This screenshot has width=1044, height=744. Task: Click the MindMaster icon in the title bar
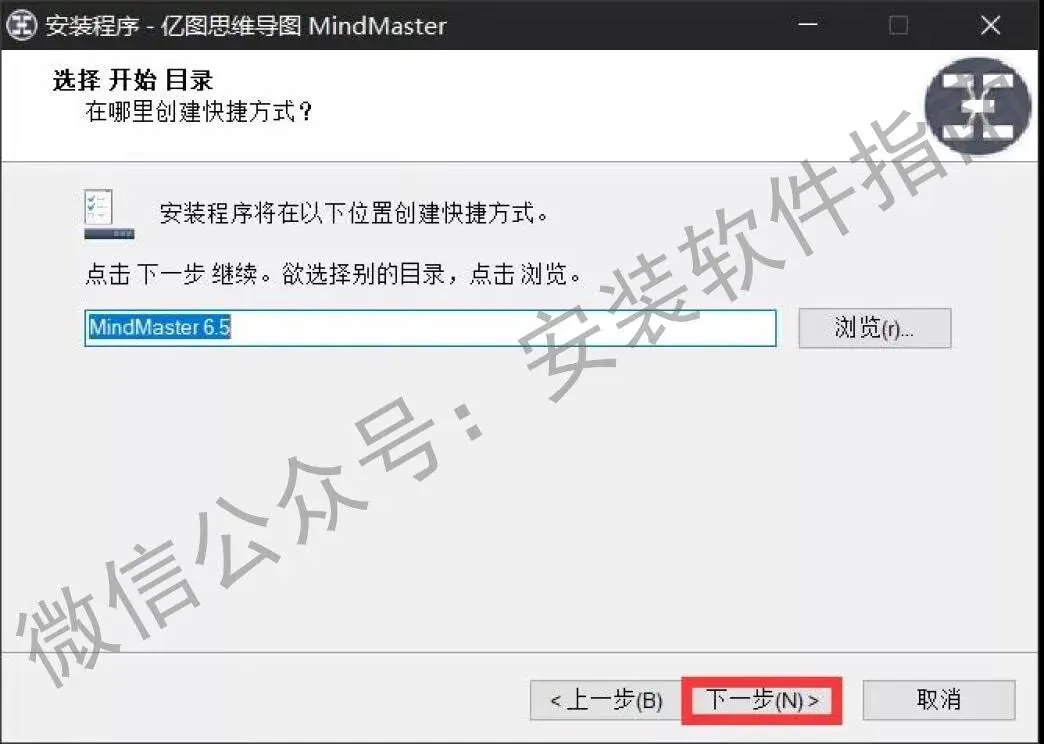[x=21, y=26]
